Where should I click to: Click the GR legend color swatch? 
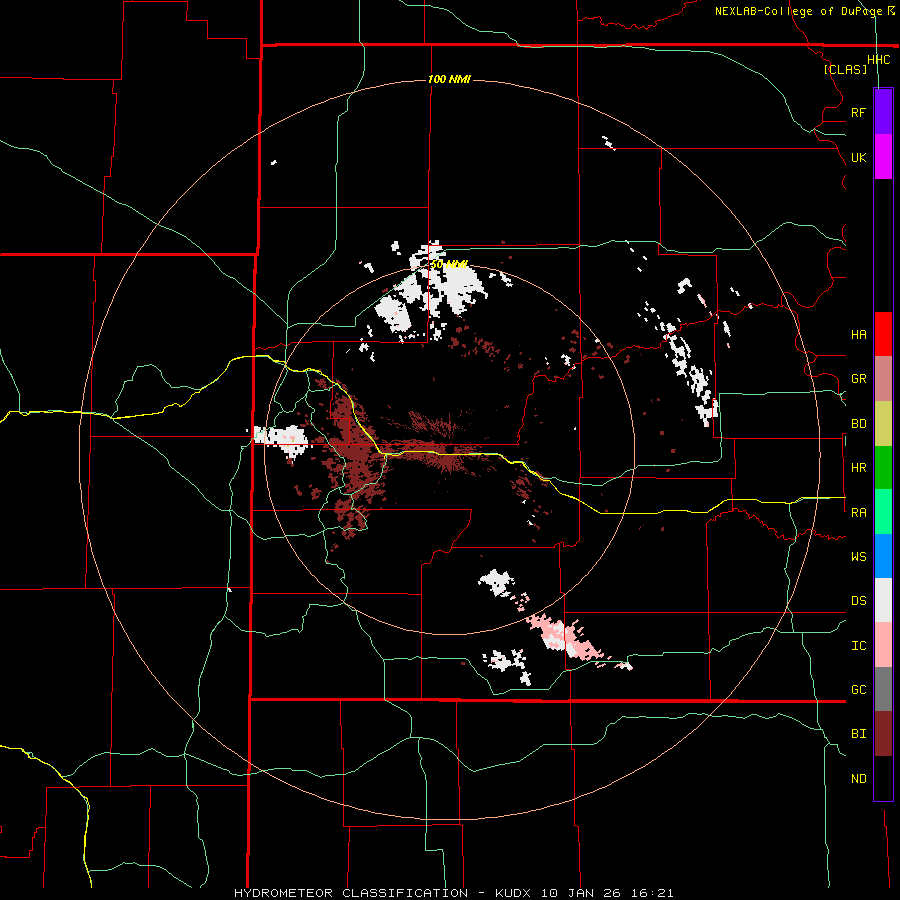[883, 379]
